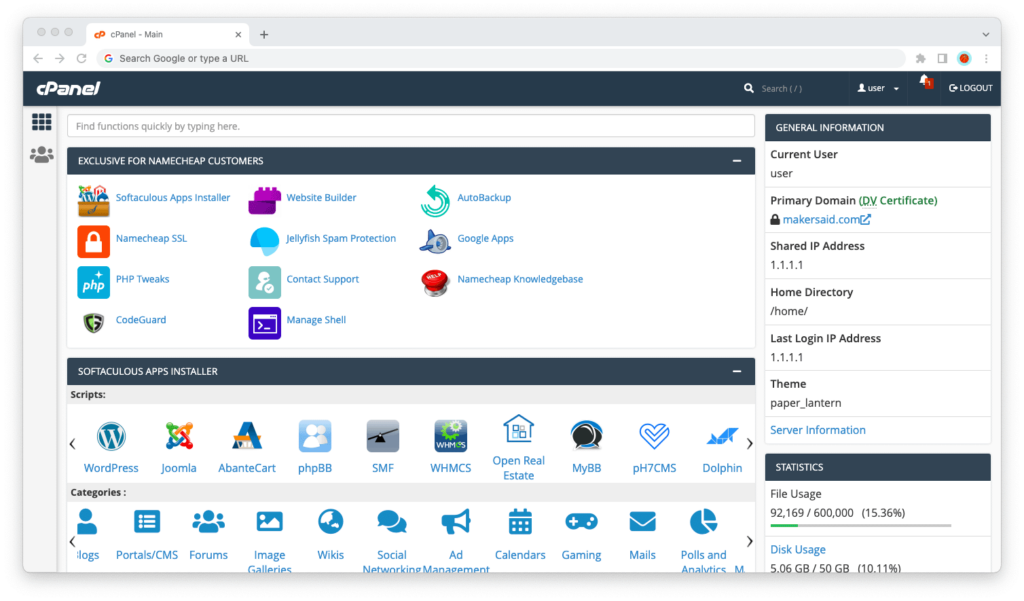Open User Manager icon in sidebar

(42, 155)
